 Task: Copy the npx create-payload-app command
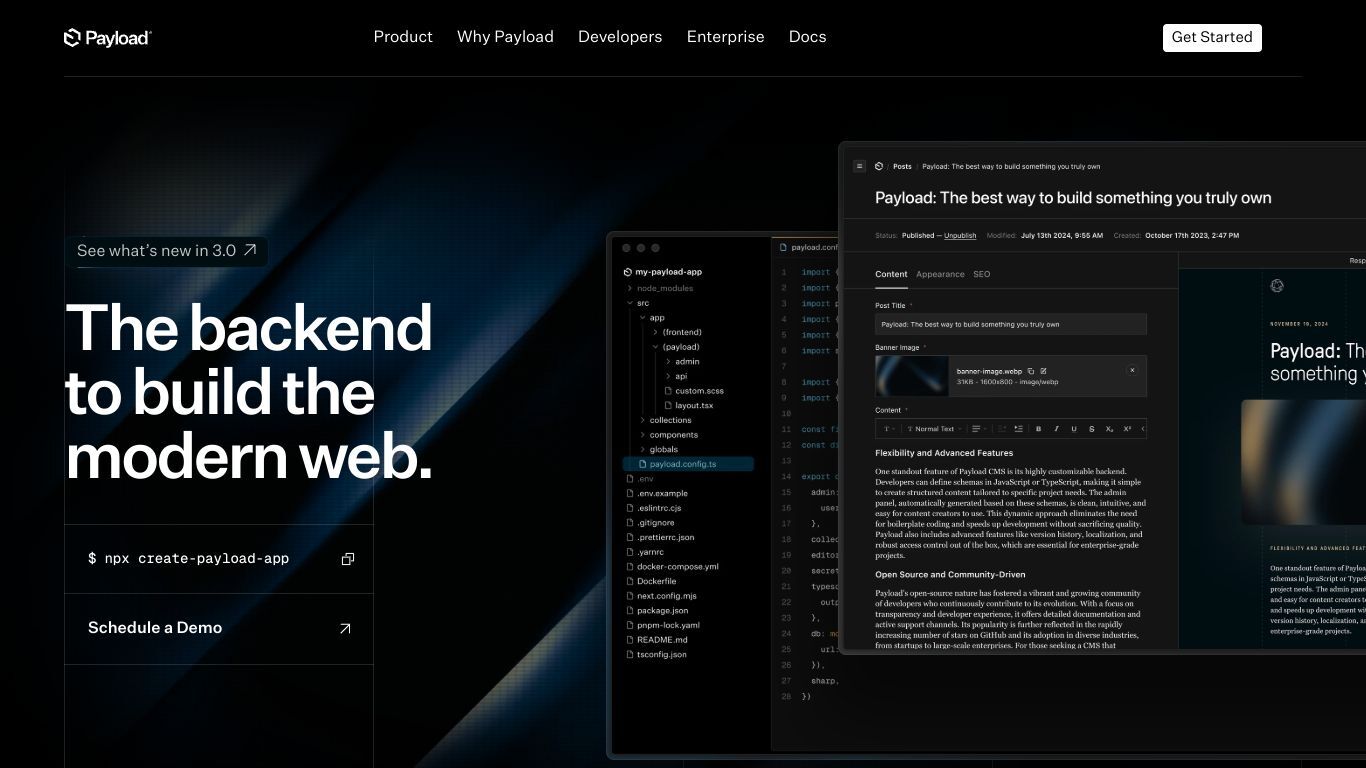348,559
